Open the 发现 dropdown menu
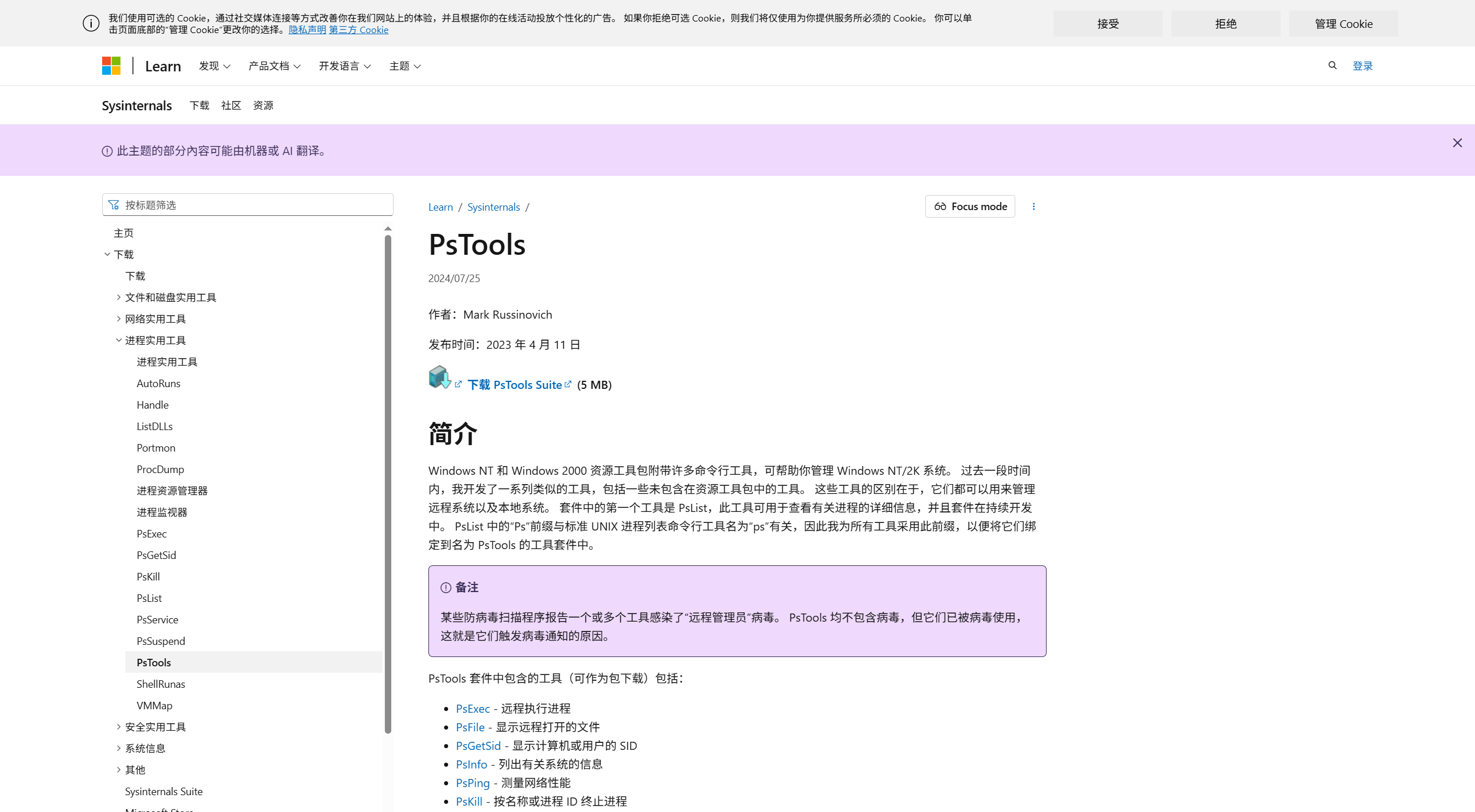The height and width of the screenshot is (812, 1475). tap(214, 66)
